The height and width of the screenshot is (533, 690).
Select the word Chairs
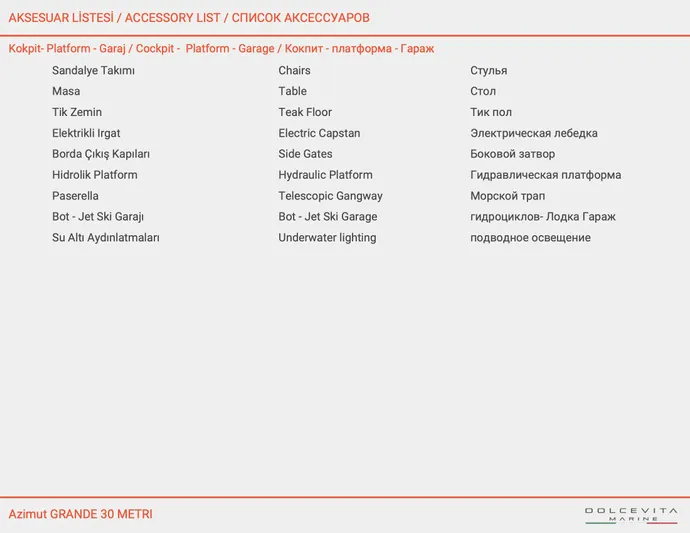coord(294,70)
